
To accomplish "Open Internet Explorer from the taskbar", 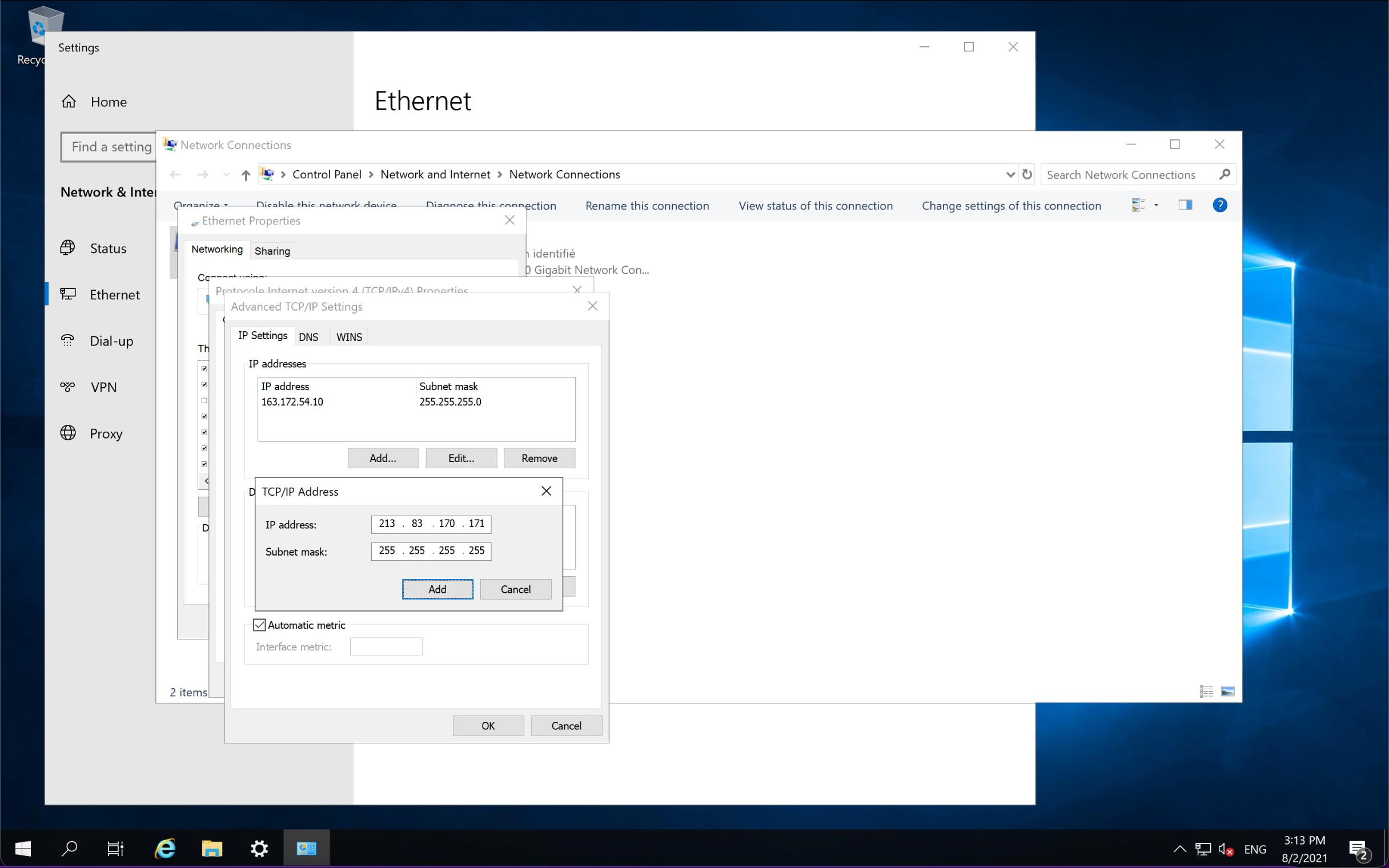I will (165, 848).
